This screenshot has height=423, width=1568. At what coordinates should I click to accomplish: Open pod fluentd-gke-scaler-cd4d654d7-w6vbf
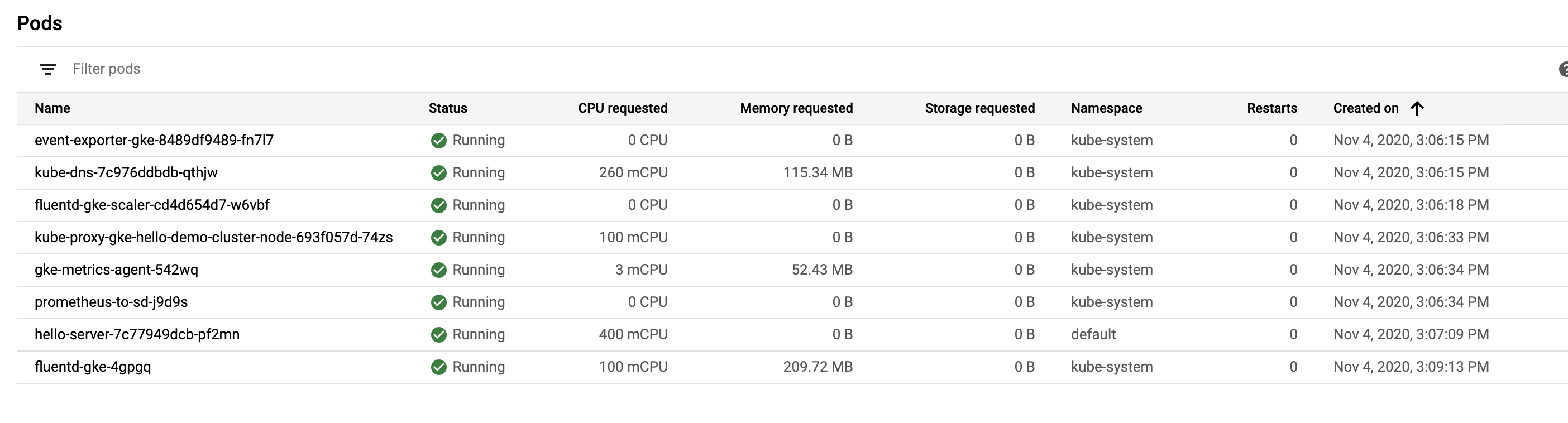(152, 205)
